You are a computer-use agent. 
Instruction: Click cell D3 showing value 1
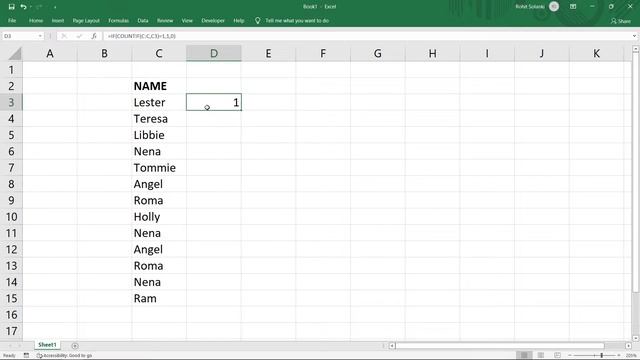213,102
